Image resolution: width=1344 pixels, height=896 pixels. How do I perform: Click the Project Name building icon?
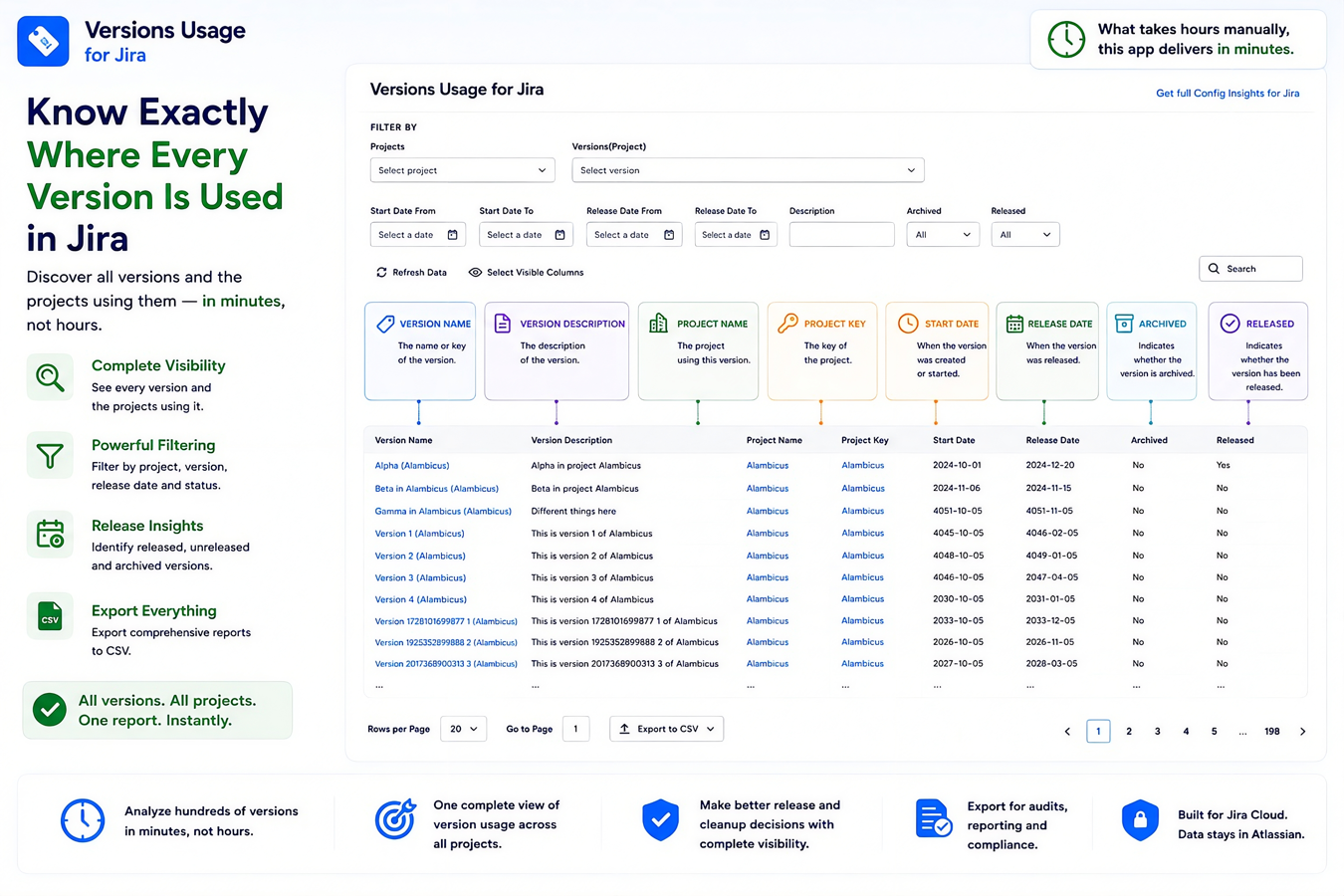(659, 324)
